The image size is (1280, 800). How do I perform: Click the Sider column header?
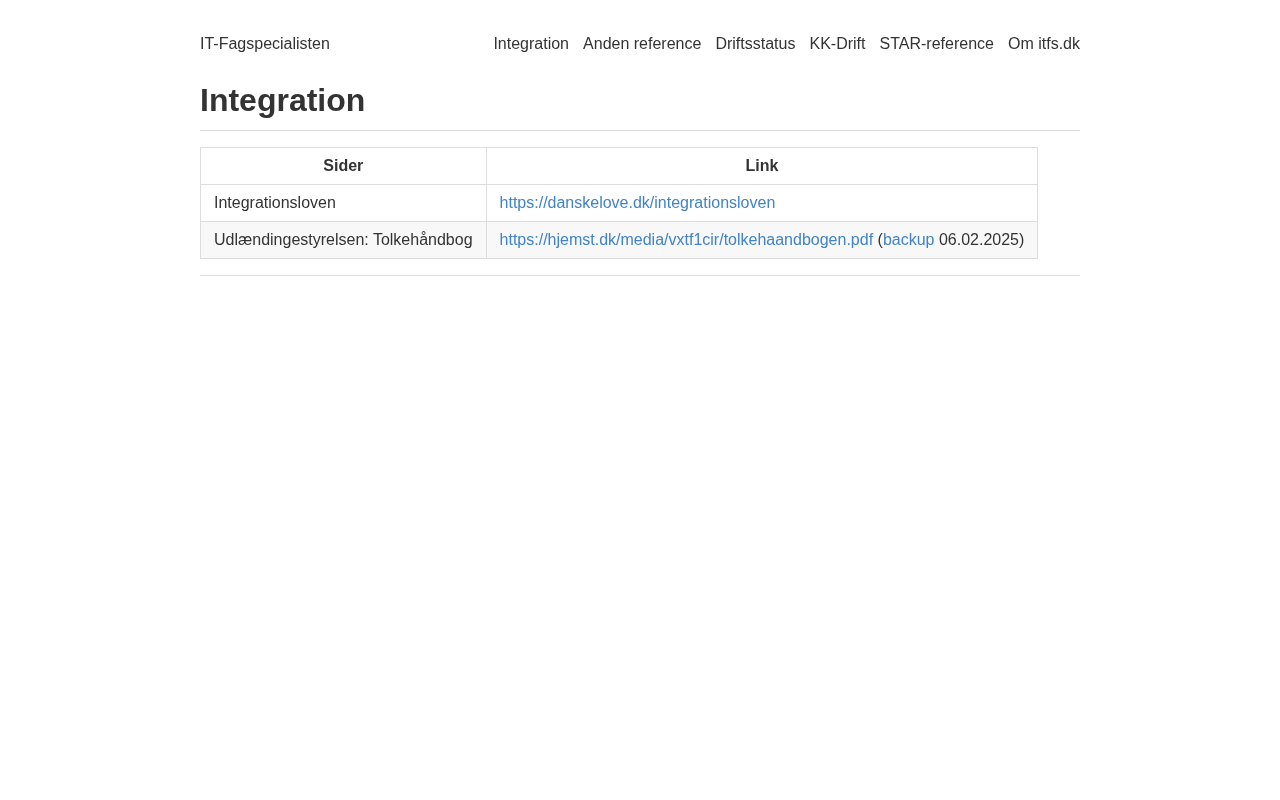pos(343,166)
